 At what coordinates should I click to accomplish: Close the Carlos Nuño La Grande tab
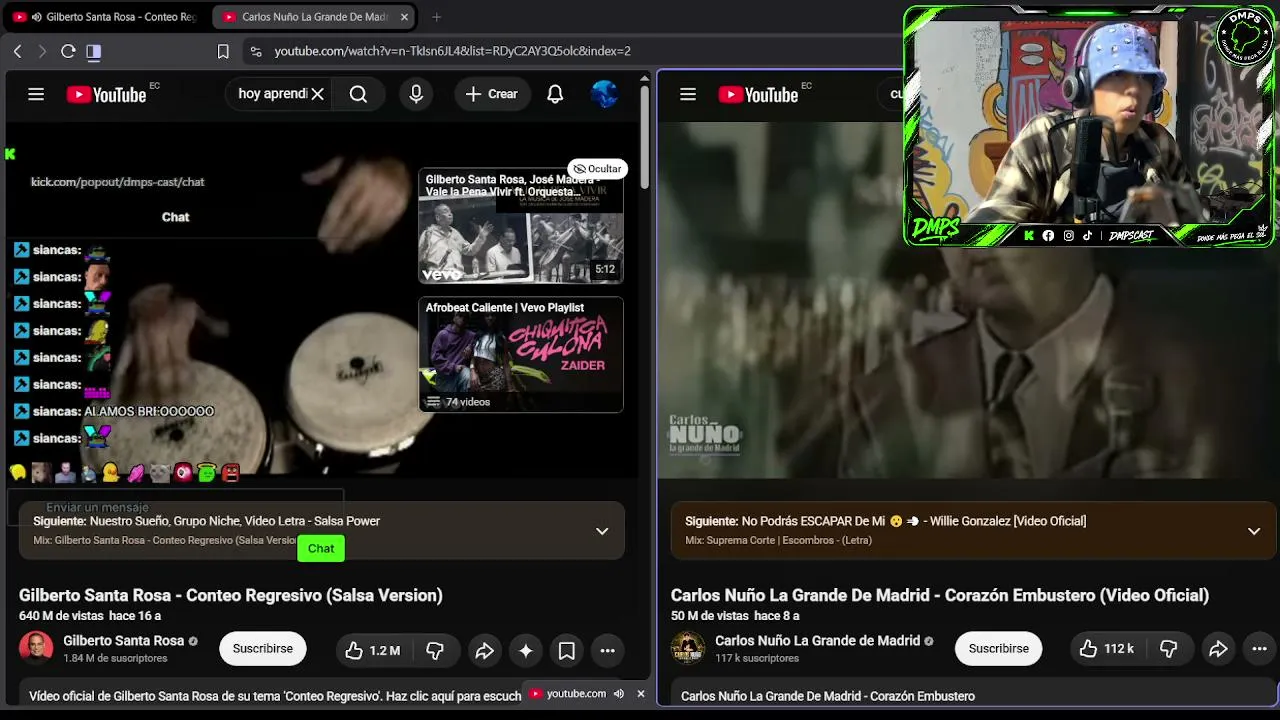(404, 17)
